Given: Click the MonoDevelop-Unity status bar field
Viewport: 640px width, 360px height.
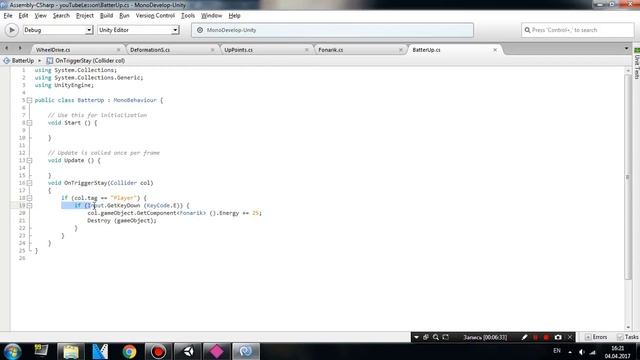Looking at the screenshot, I should coord(332,30).
